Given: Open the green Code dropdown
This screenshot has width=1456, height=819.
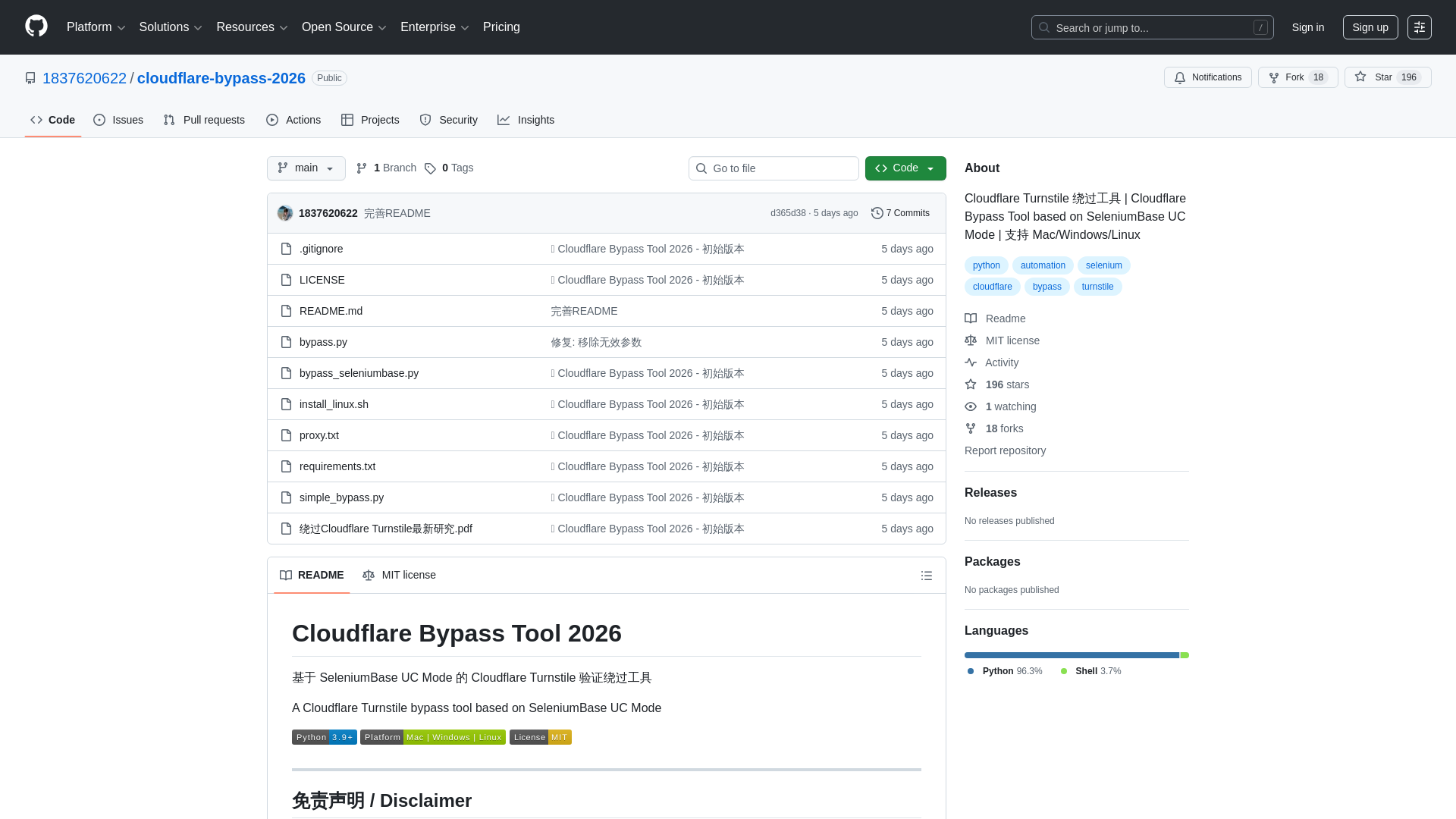Looking at the screenshot, I should click(x=905, y=168).
